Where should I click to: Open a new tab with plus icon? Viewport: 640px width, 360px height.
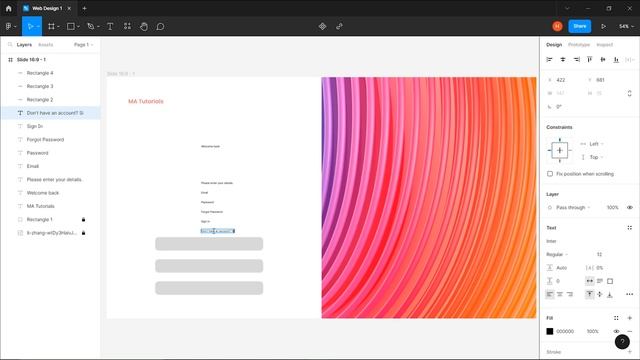click(84, 8)
